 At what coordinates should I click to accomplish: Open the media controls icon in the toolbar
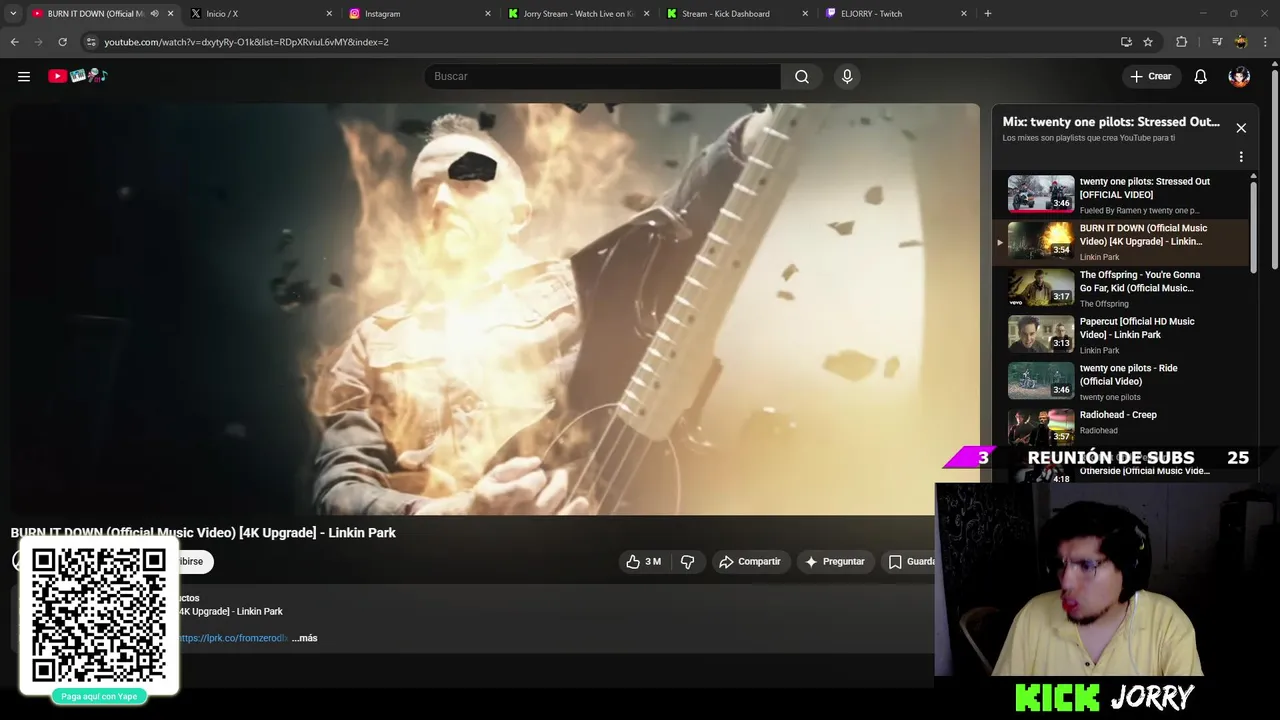pos(1217,42)
